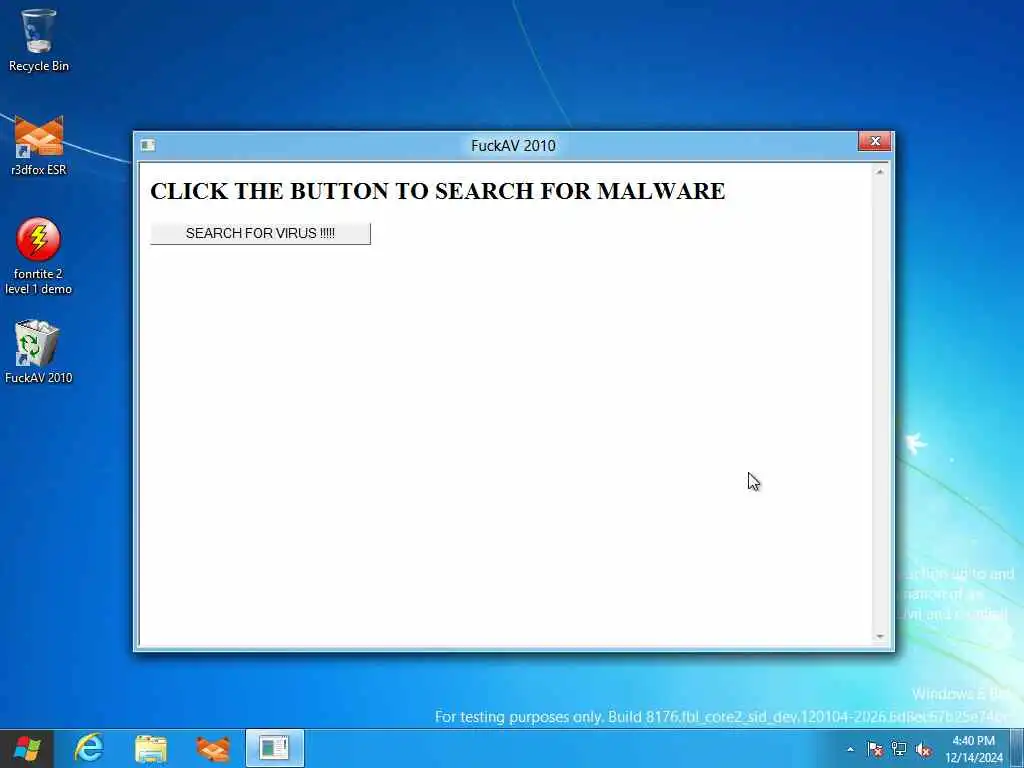Open the network status tray icon
The width and height of the screenshot is (1024, 768).
coord(899,749)
